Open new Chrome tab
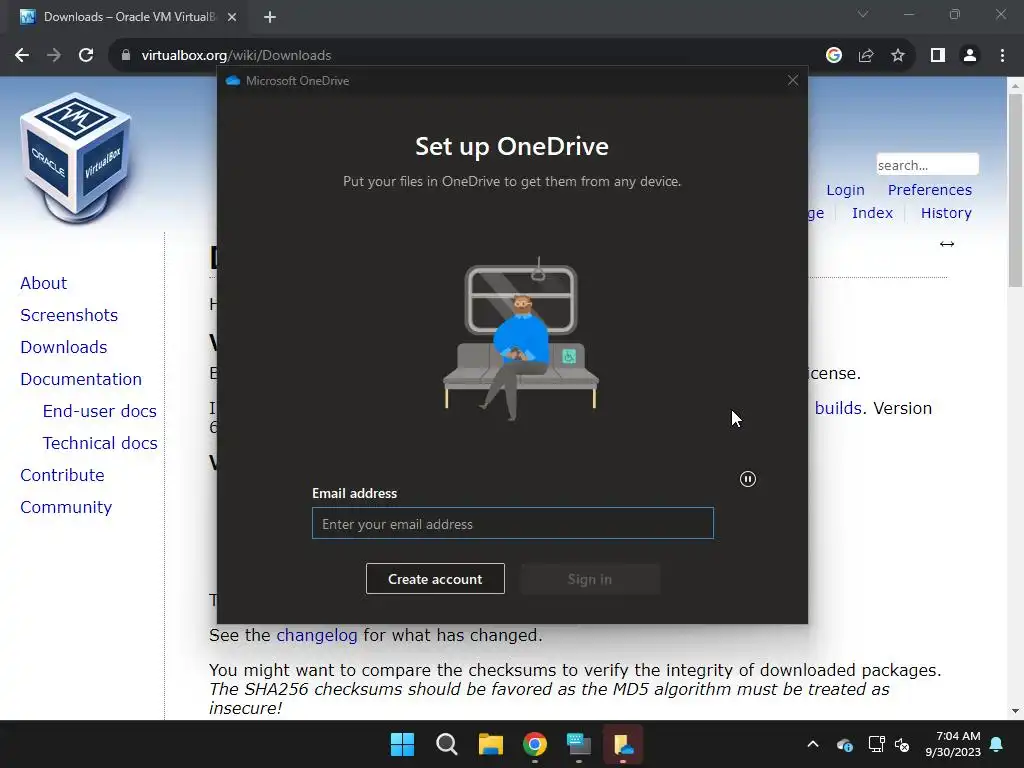 tap(270, 17)
